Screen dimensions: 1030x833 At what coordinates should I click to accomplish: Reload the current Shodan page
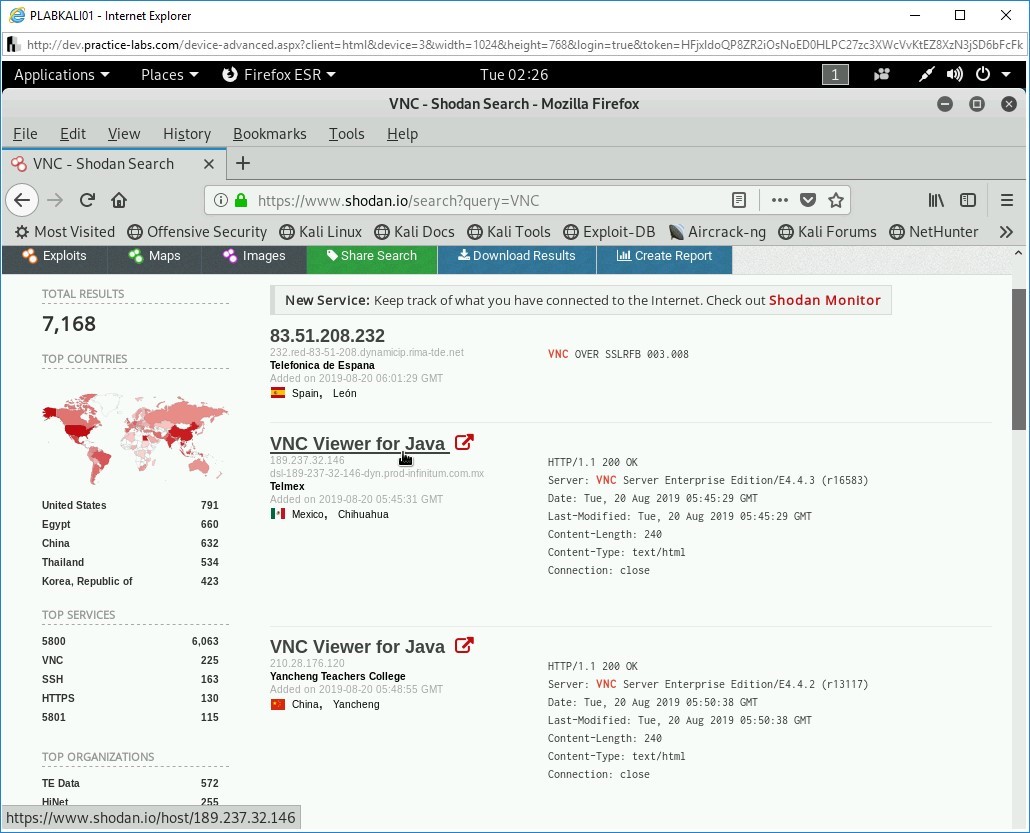point(87,200)
